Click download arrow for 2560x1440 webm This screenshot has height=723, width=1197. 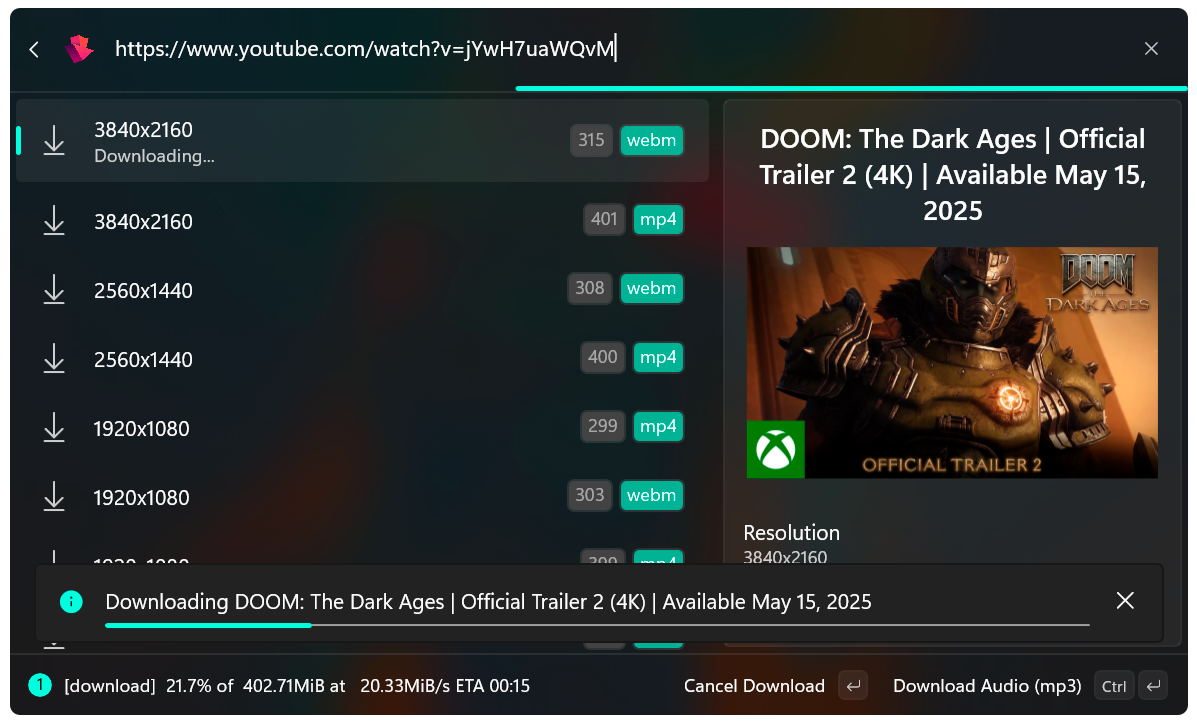click(53, 289)
